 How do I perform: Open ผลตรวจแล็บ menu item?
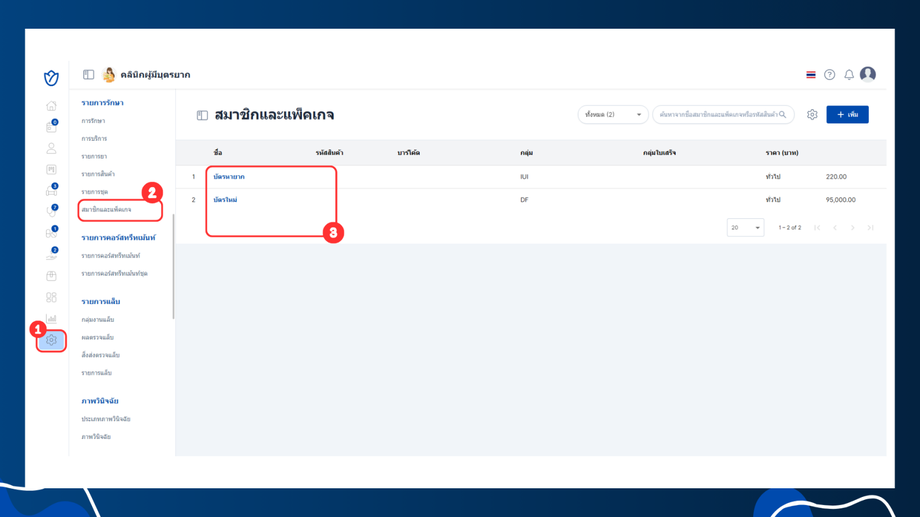[97, 337]
